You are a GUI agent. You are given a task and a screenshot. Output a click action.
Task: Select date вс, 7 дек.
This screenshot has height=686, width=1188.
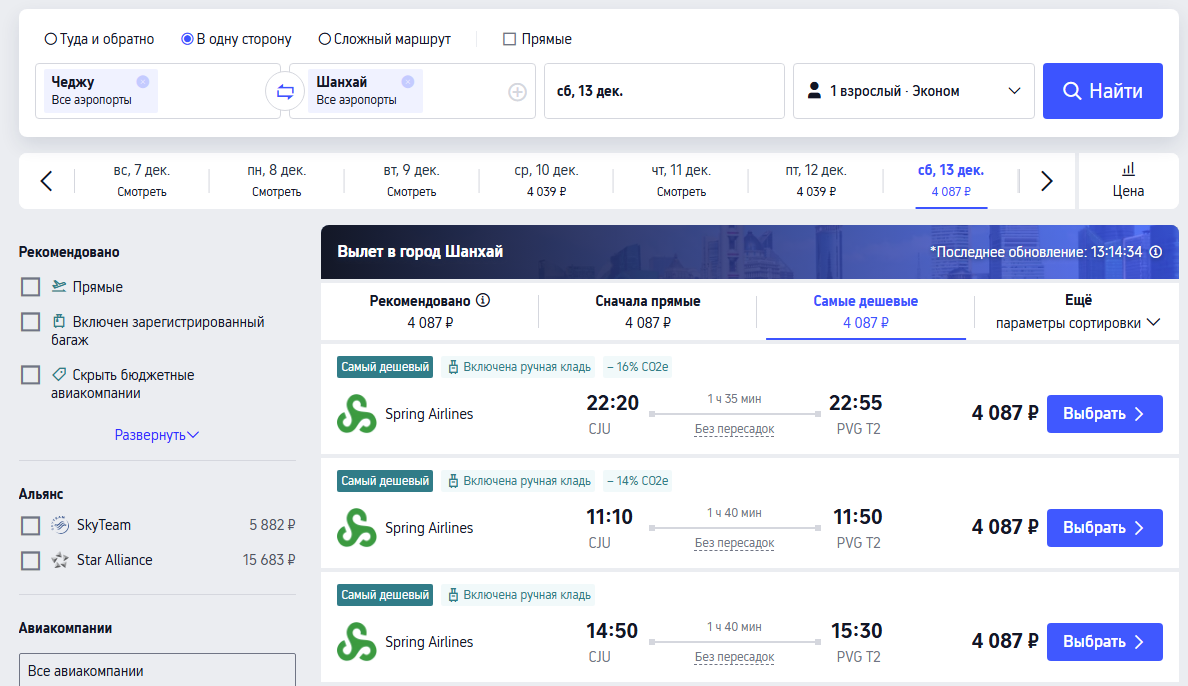(142, 181)
